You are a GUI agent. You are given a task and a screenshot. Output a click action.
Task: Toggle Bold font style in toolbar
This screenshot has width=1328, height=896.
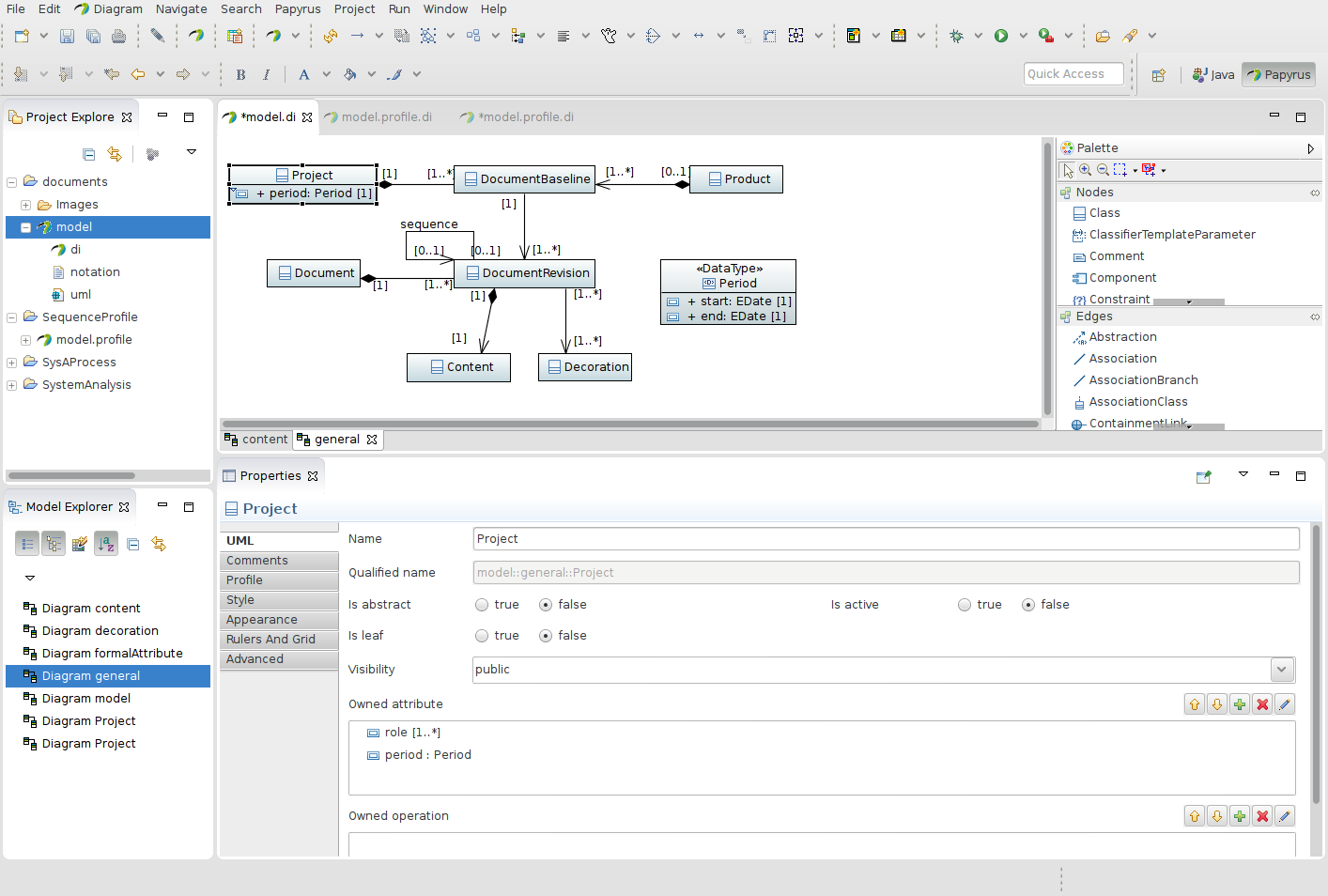click(x=240, y=74)
